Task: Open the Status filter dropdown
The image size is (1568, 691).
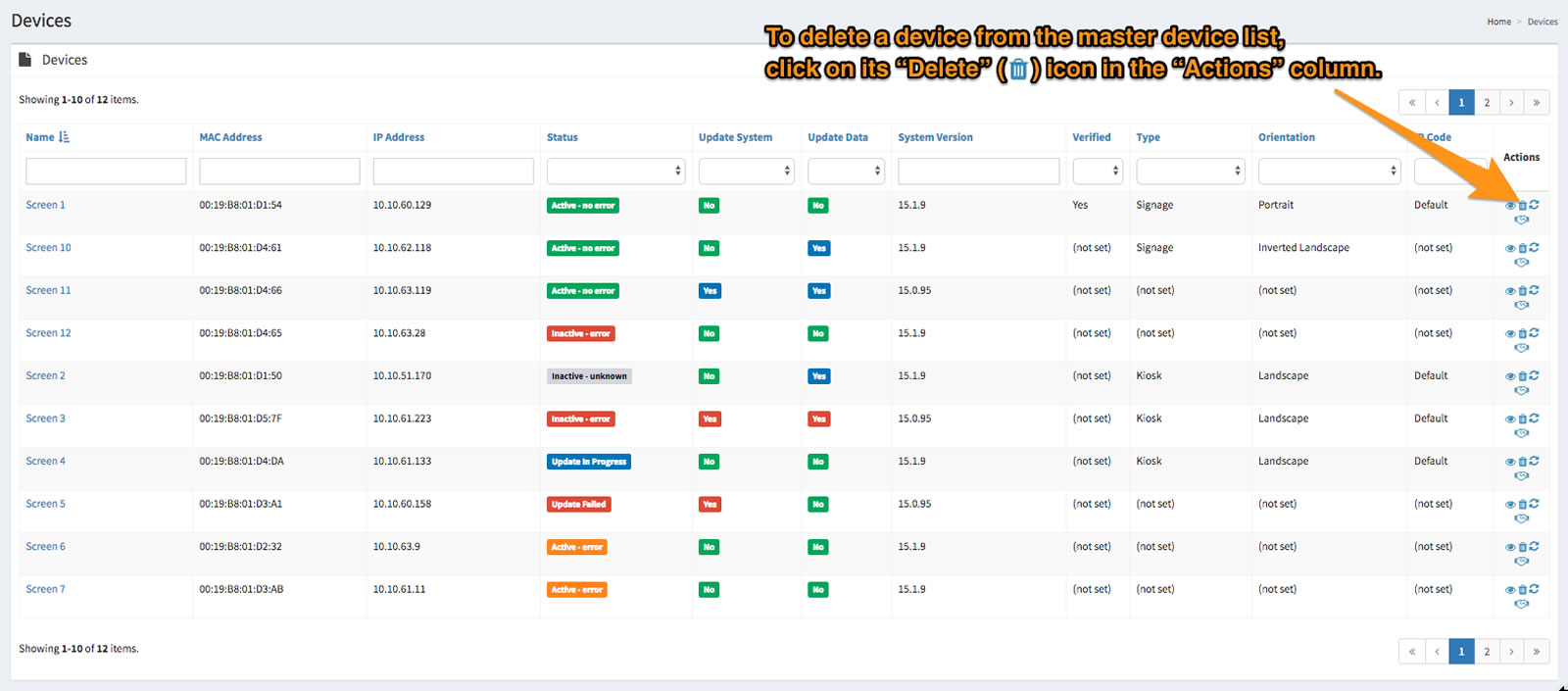Action: [x=615, y=171]
